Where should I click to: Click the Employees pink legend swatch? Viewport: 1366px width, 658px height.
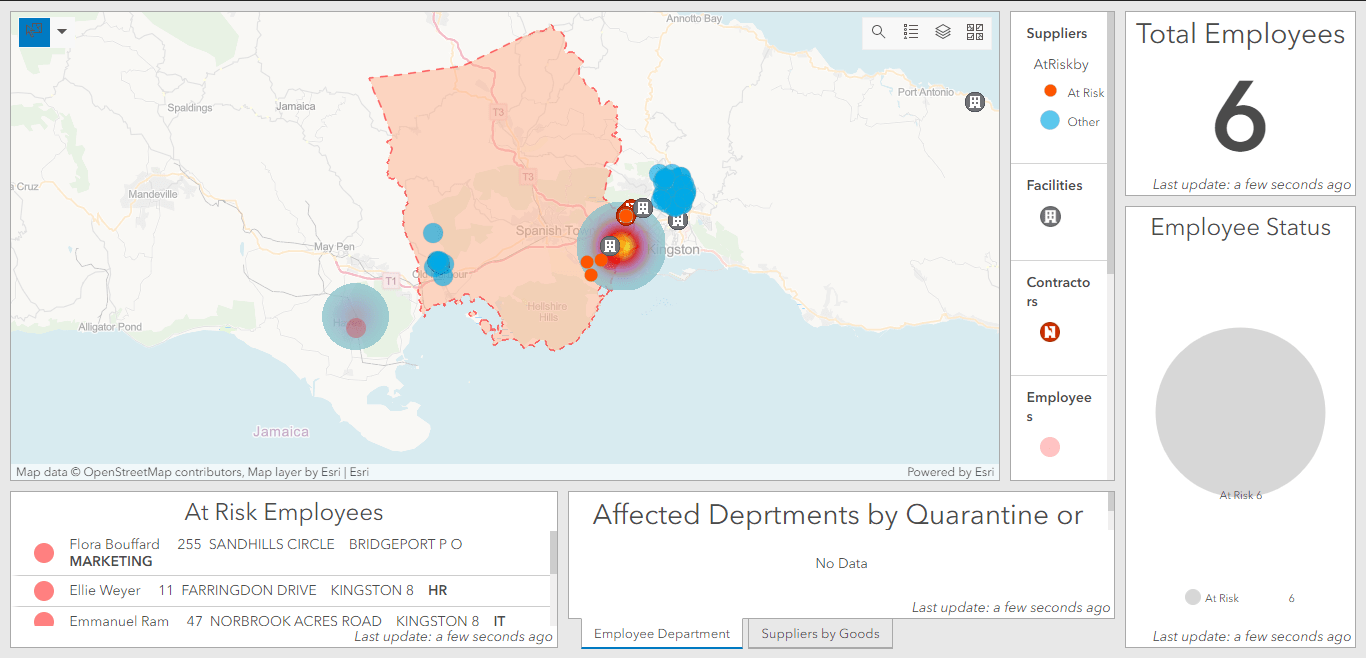point(1050,447)
